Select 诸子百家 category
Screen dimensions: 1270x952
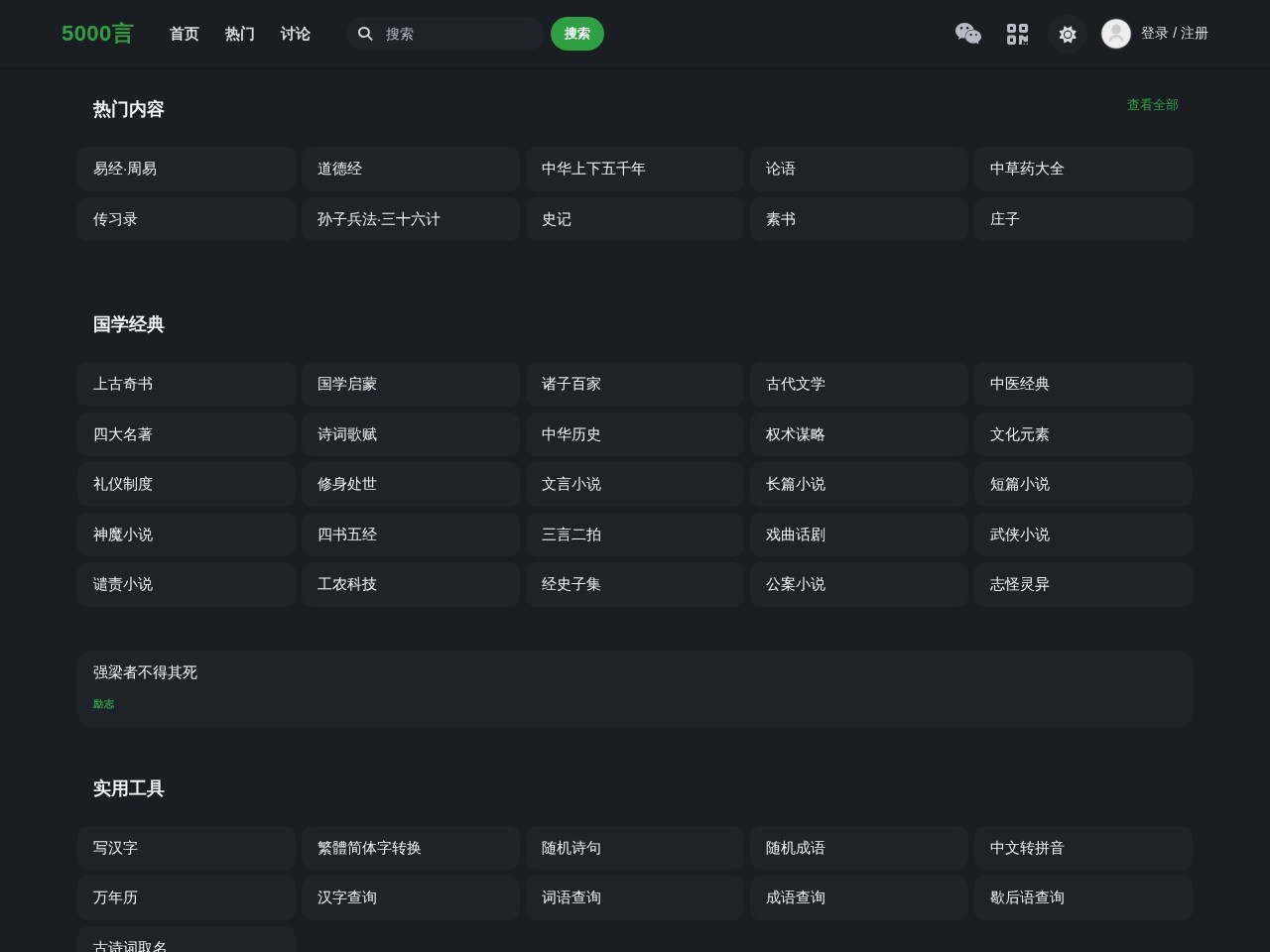click(635, 384)
